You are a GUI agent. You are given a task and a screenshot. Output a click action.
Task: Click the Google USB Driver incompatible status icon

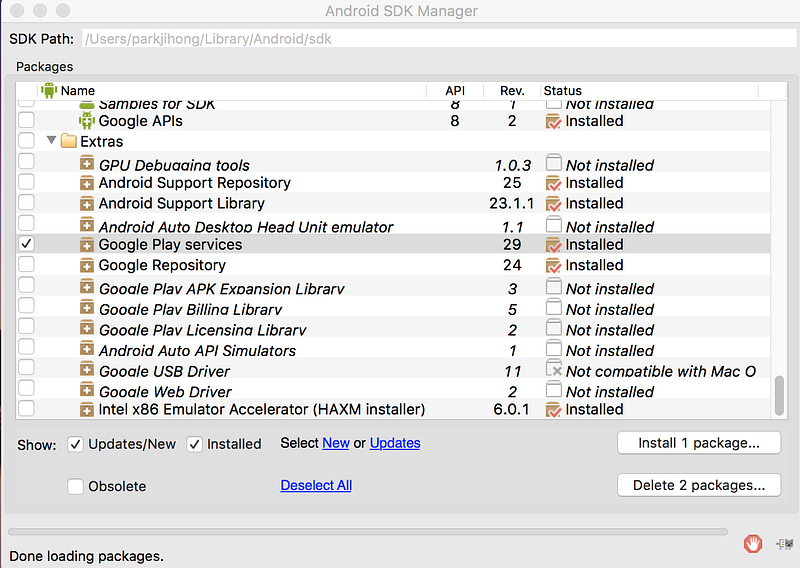pos(554,368)
